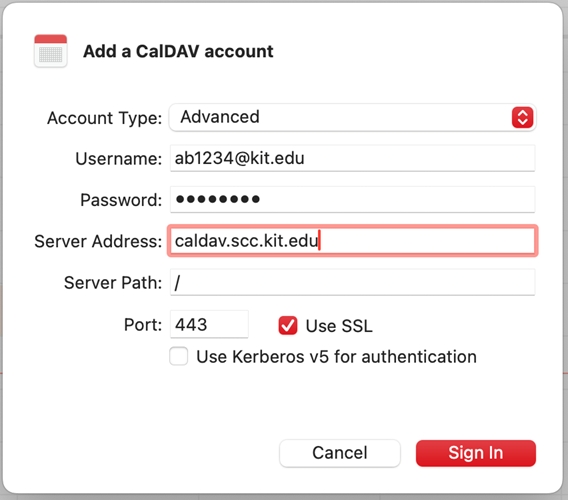This screenshot has width=568, height=500.
Task: Click the Advanced account type selection box
Action: pyautogui.click(x=352, y=117)
